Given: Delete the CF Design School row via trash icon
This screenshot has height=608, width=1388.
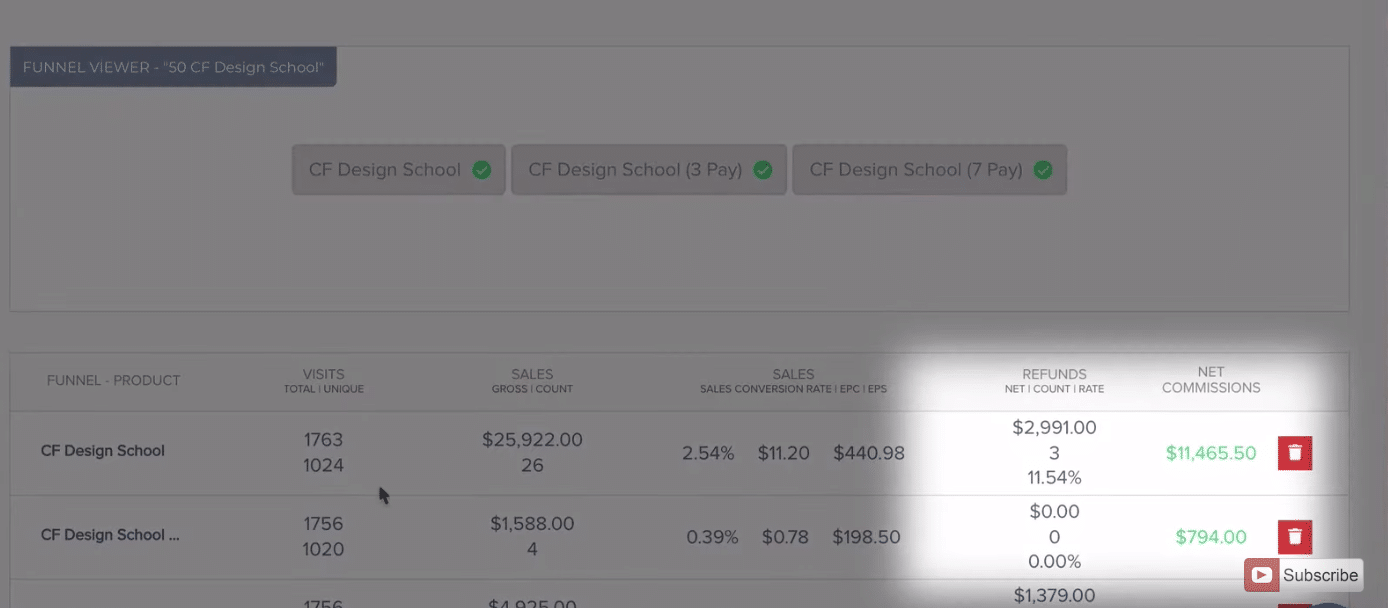Looking at the screenshot, I should (x=1295, y=453).
